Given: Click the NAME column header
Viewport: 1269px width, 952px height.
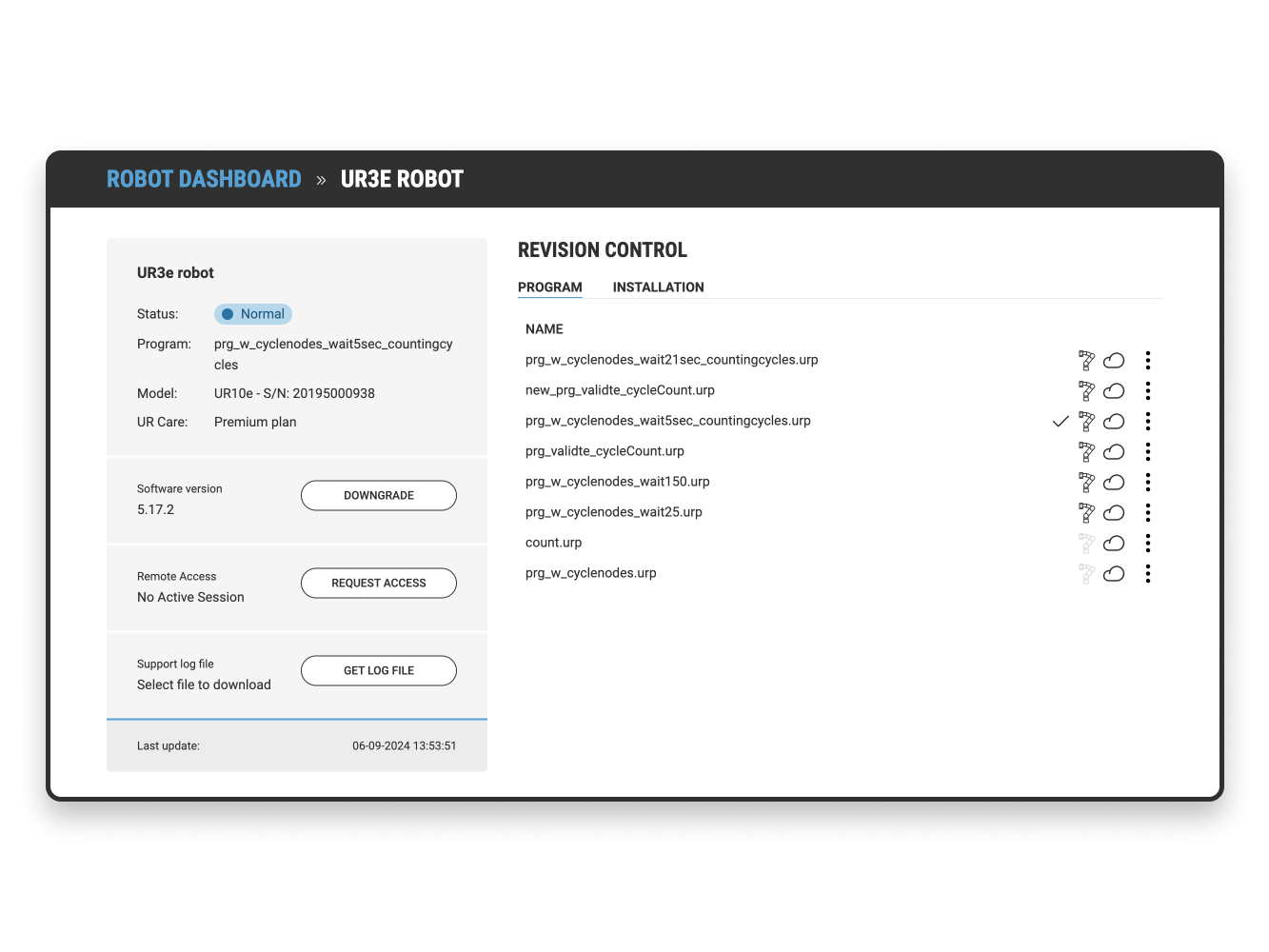Looking at the screenshot, I should click(x=545, y=329).
